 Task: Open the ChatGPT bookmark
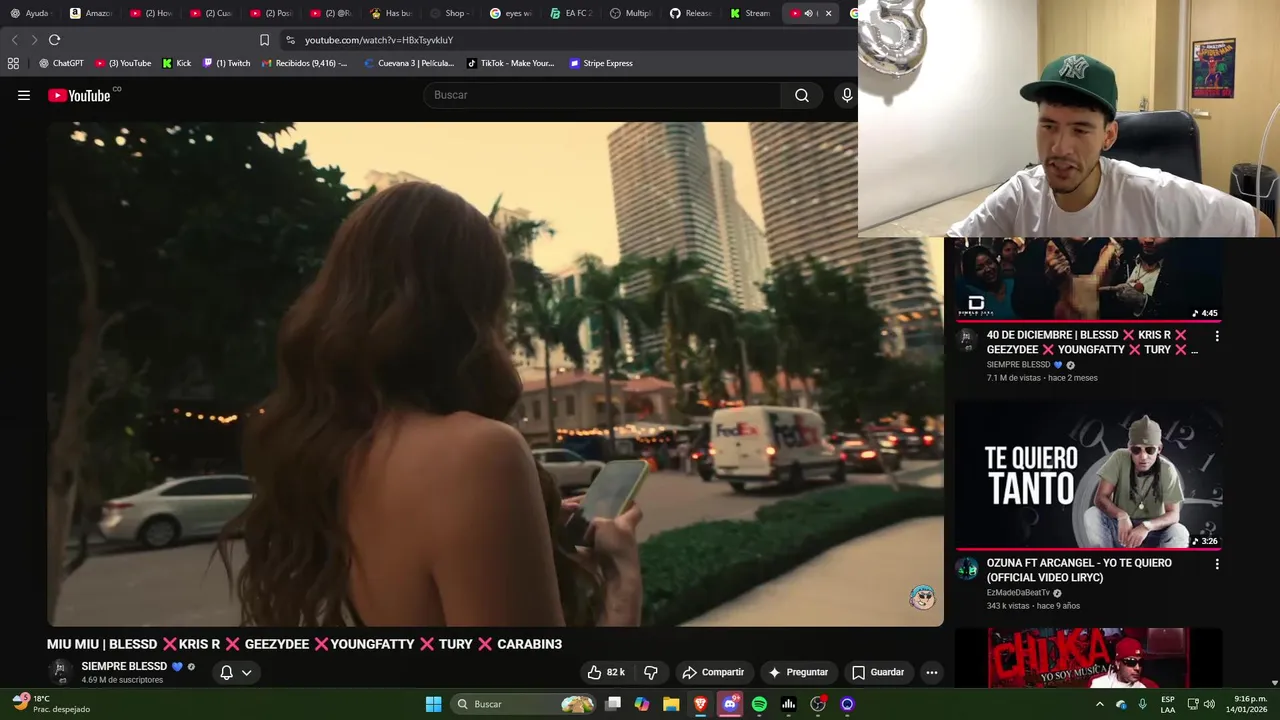61,63
